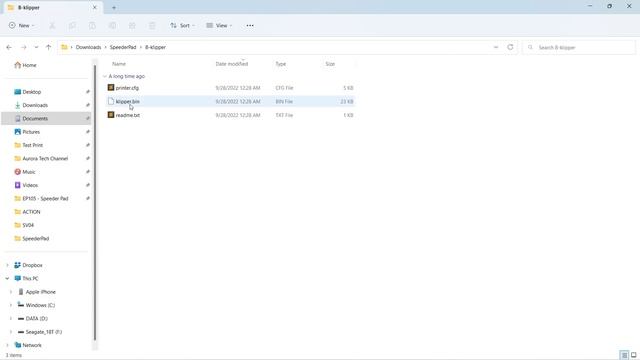Click the Delete trash icon
640x360 pixels.
click(152, 25)
